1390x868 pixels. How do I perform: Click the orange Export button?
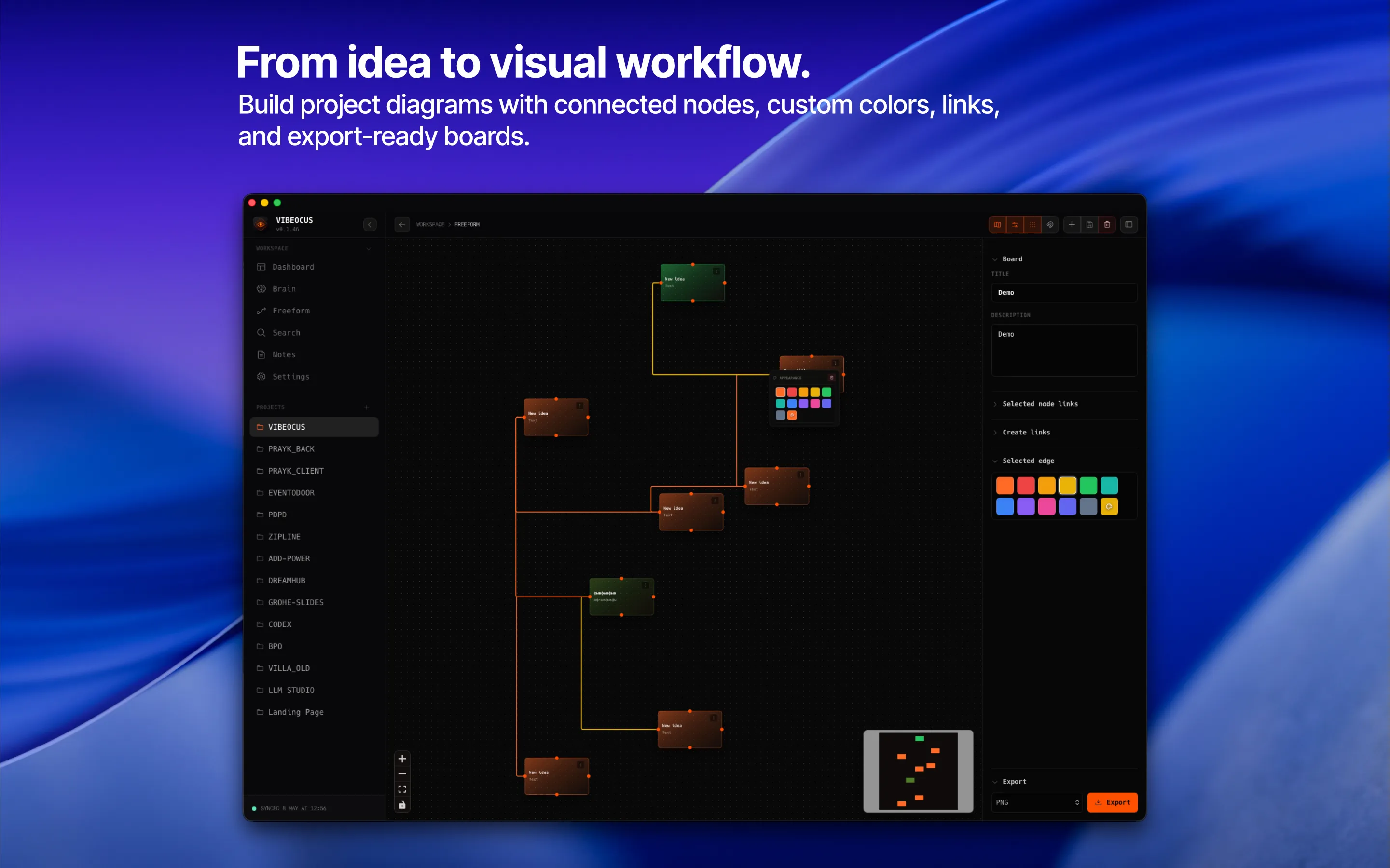(x=1112, y=802)
